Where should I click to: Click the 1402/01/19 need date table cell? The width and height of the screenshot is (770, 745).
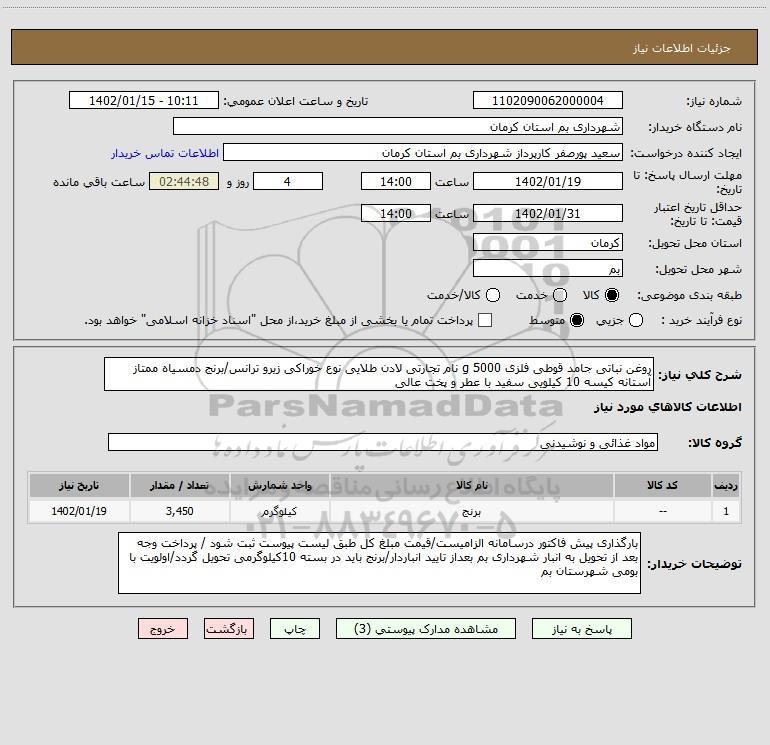79,511
